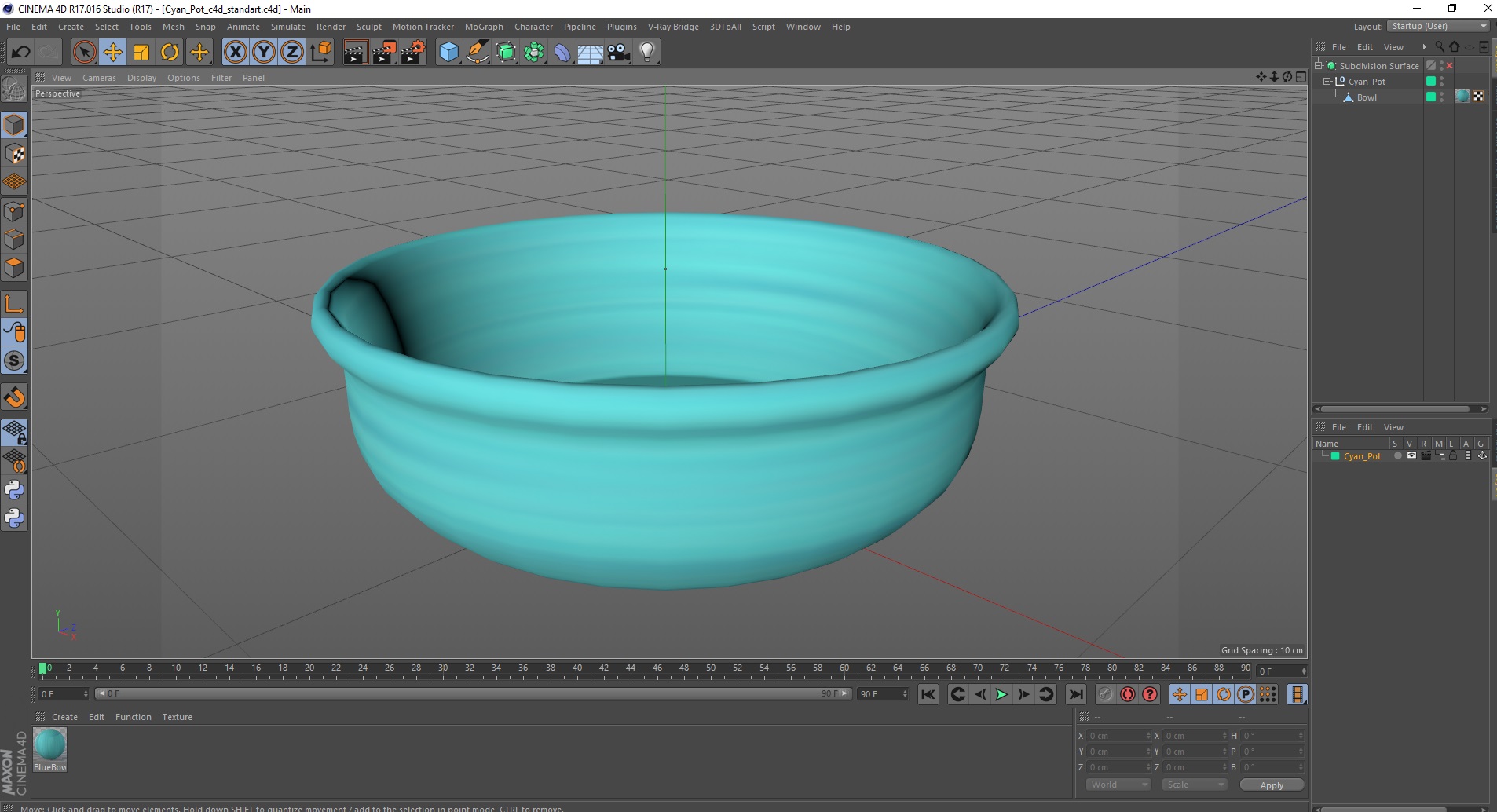Add a Floor environment object
Viewport: 1497px width, 812px height.
[x=591, y=53]
